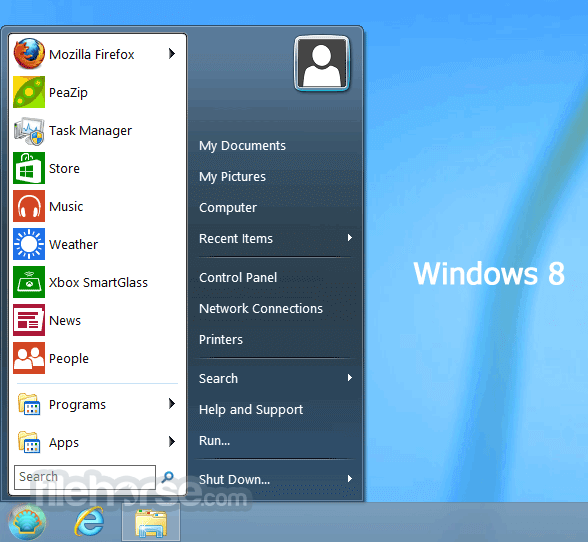
Task: Open Xbox SmartGlass icon
Action: (29, 282)
